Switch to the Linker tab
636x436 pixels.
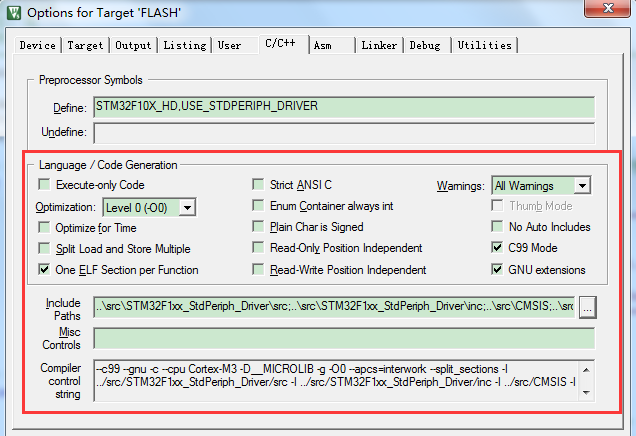pos(379,45)
